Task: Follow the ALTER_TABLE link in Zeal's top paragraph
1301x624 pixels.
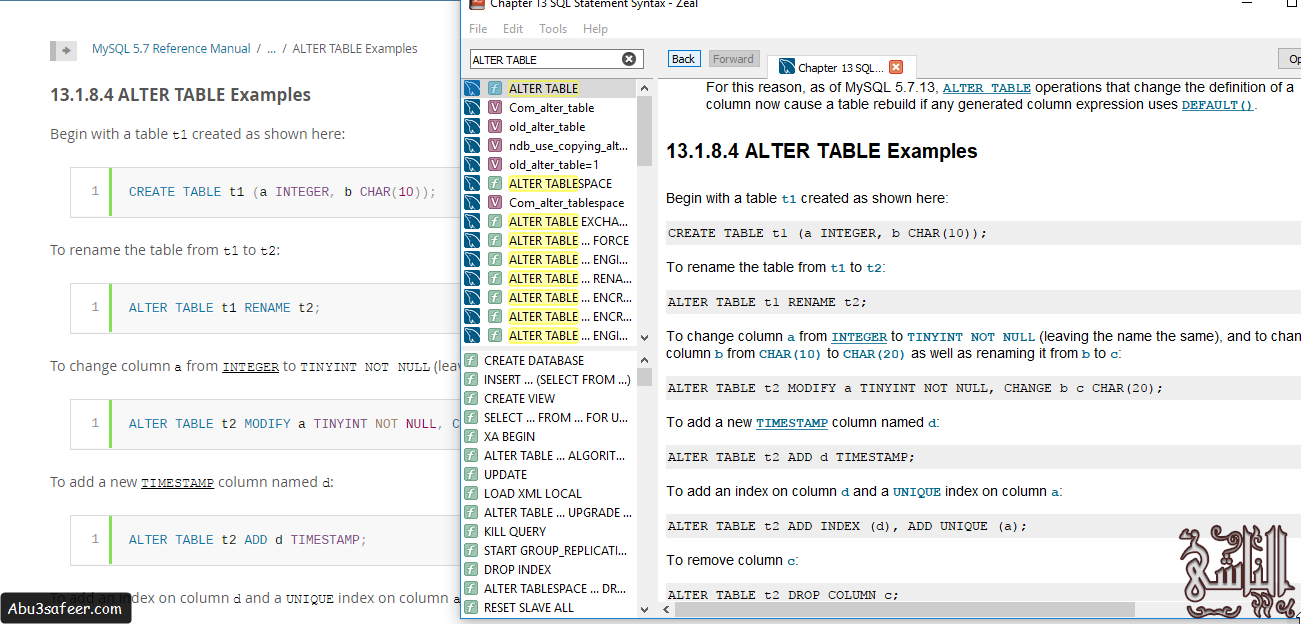Action: (x=987, y=88)
